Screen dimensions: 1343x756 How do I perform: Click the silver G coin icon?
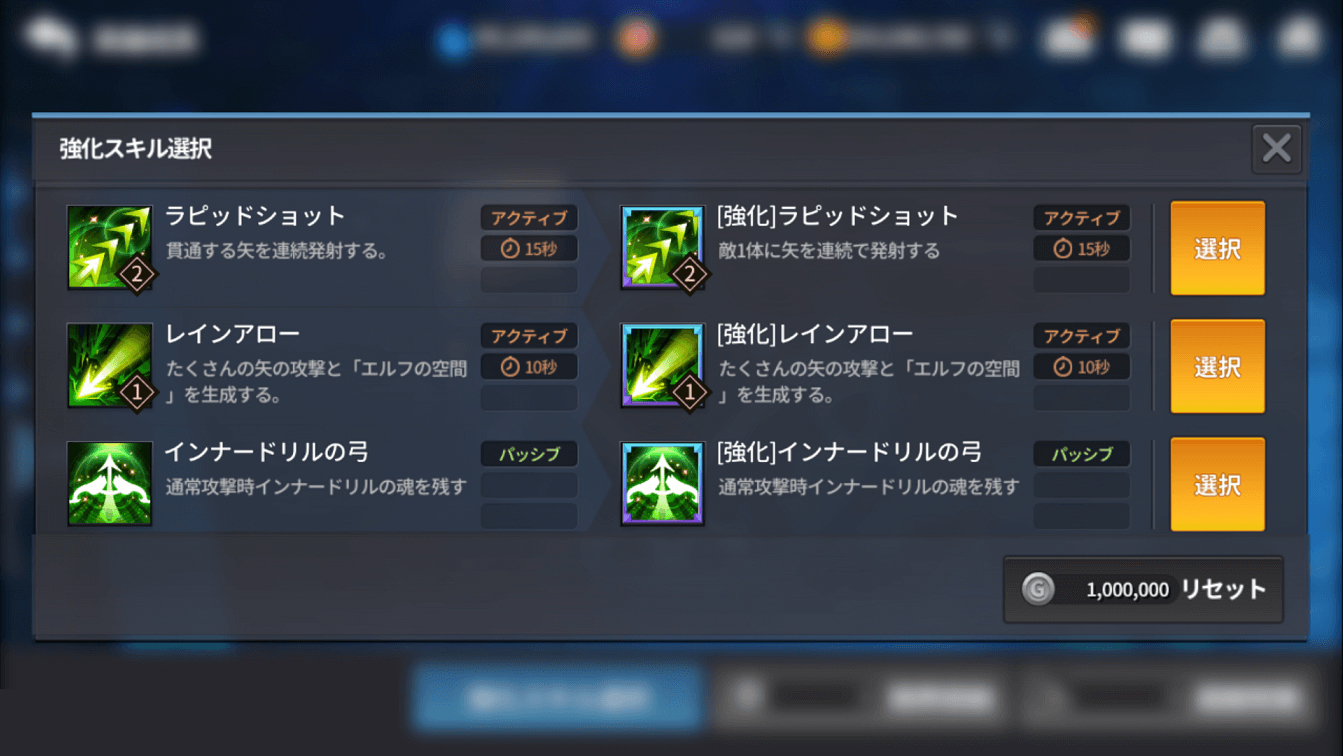coord(1038,589)
